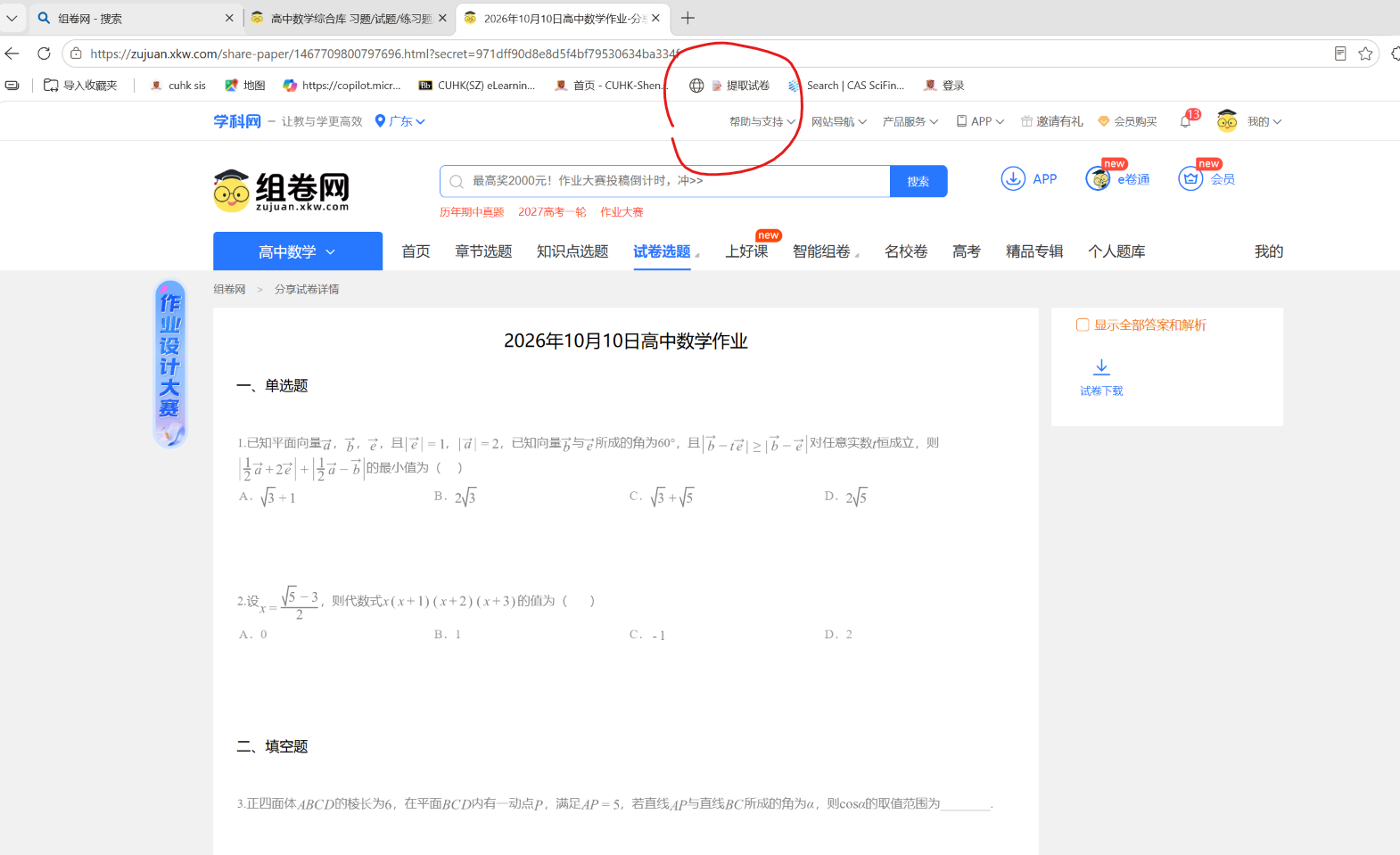The width and height of the screenshot is (1400, 855).
Task: Click the bookmark star icon
Action: tap(1365, 53)
